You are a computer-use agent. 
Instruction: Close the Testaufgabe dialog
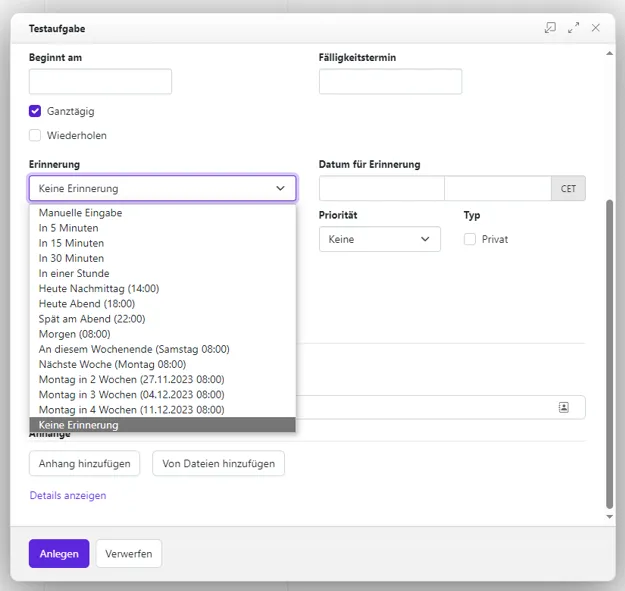596,28
